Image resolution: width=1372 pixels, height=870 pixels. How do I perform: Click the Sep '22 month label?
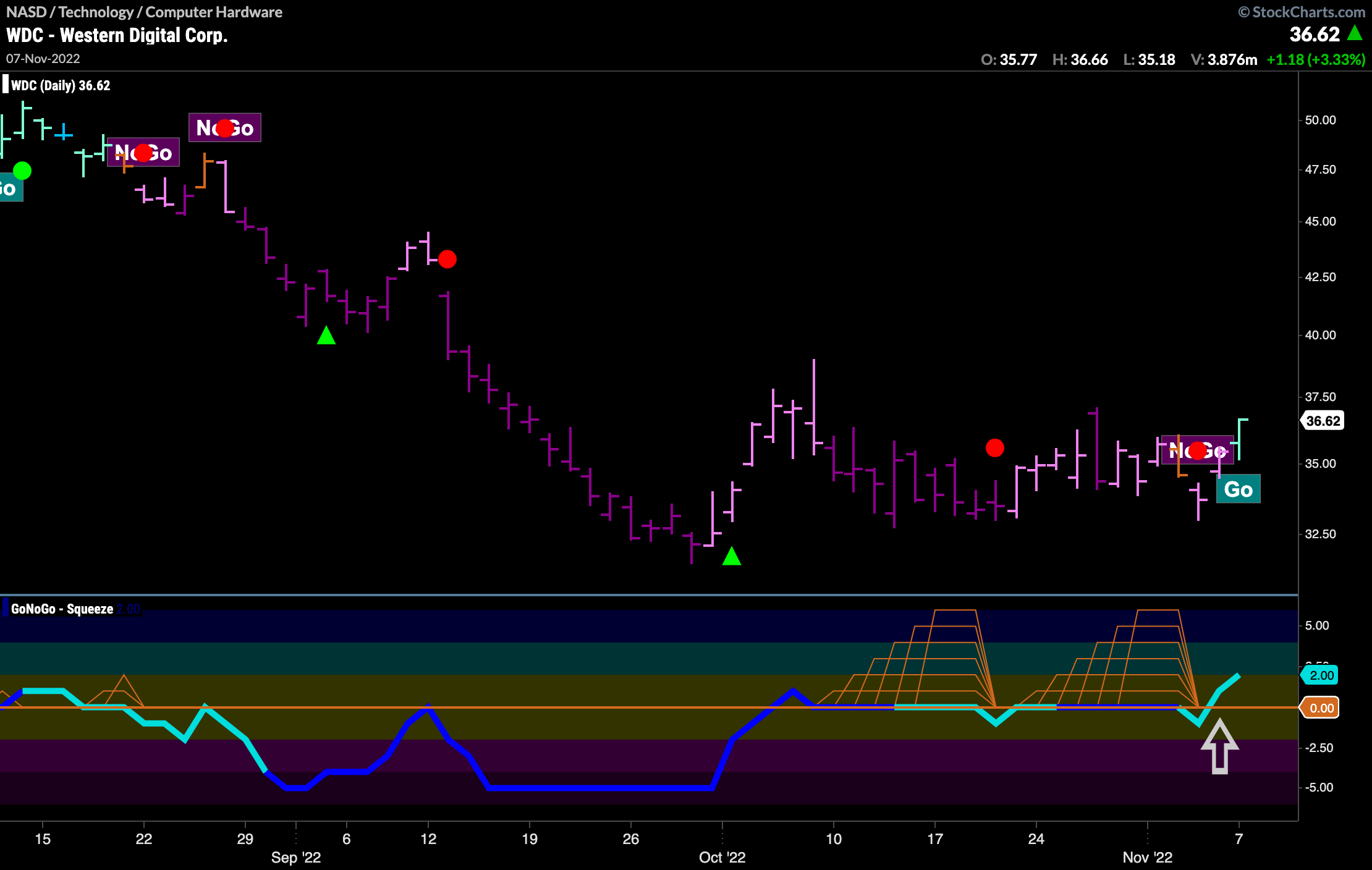296,858
